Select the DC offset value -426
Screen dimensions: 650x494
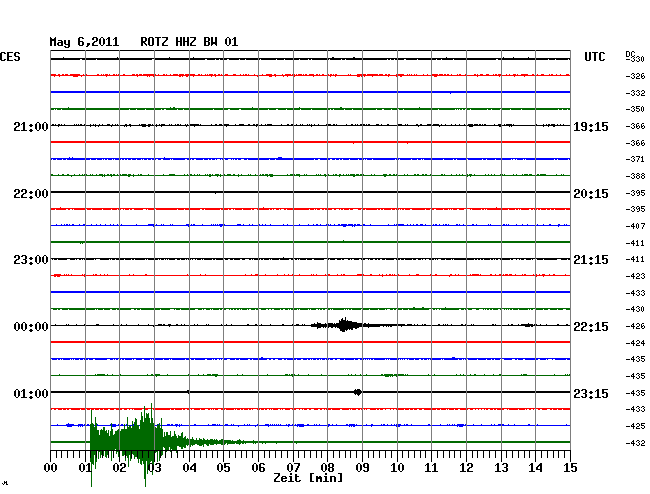tap(635, 326)
